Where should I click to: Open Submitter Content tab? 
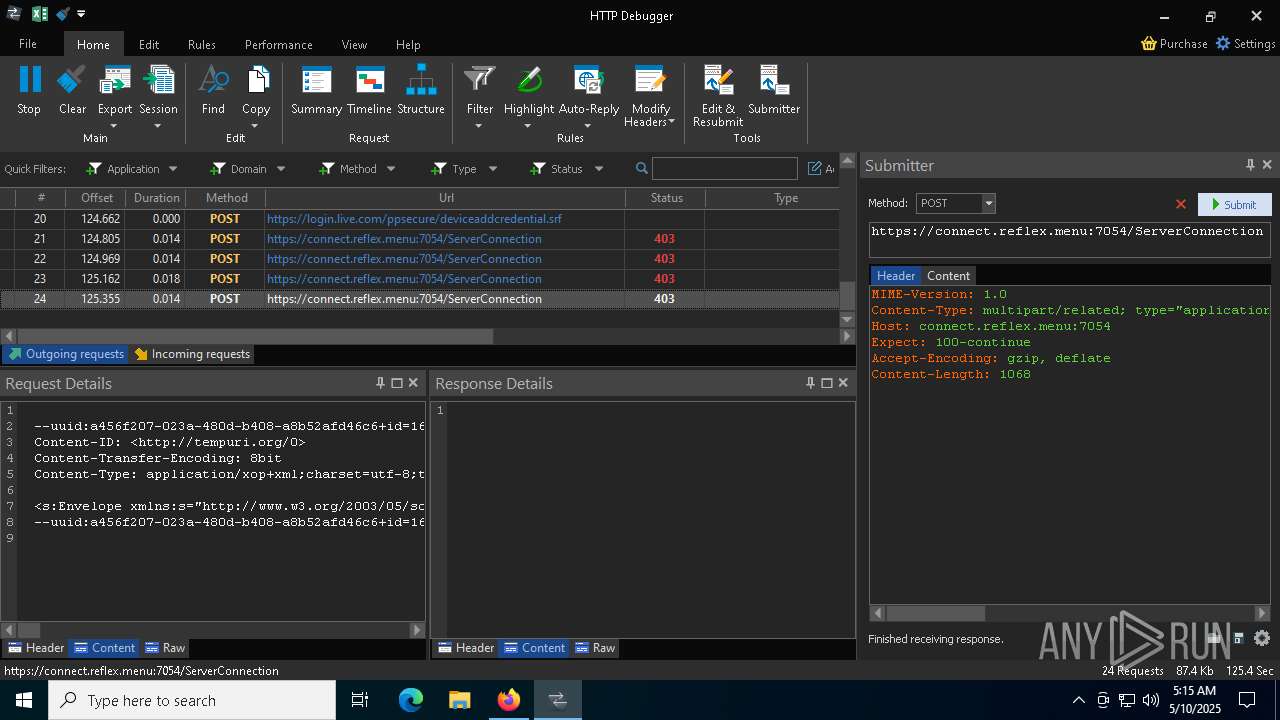pos(948,276)
